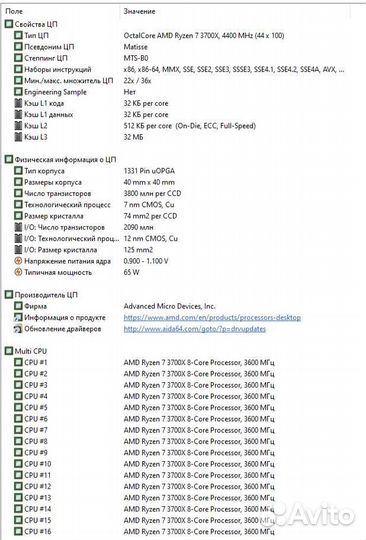
Task: Click the Engineering Sample row icon
Action: pos(18,92)
